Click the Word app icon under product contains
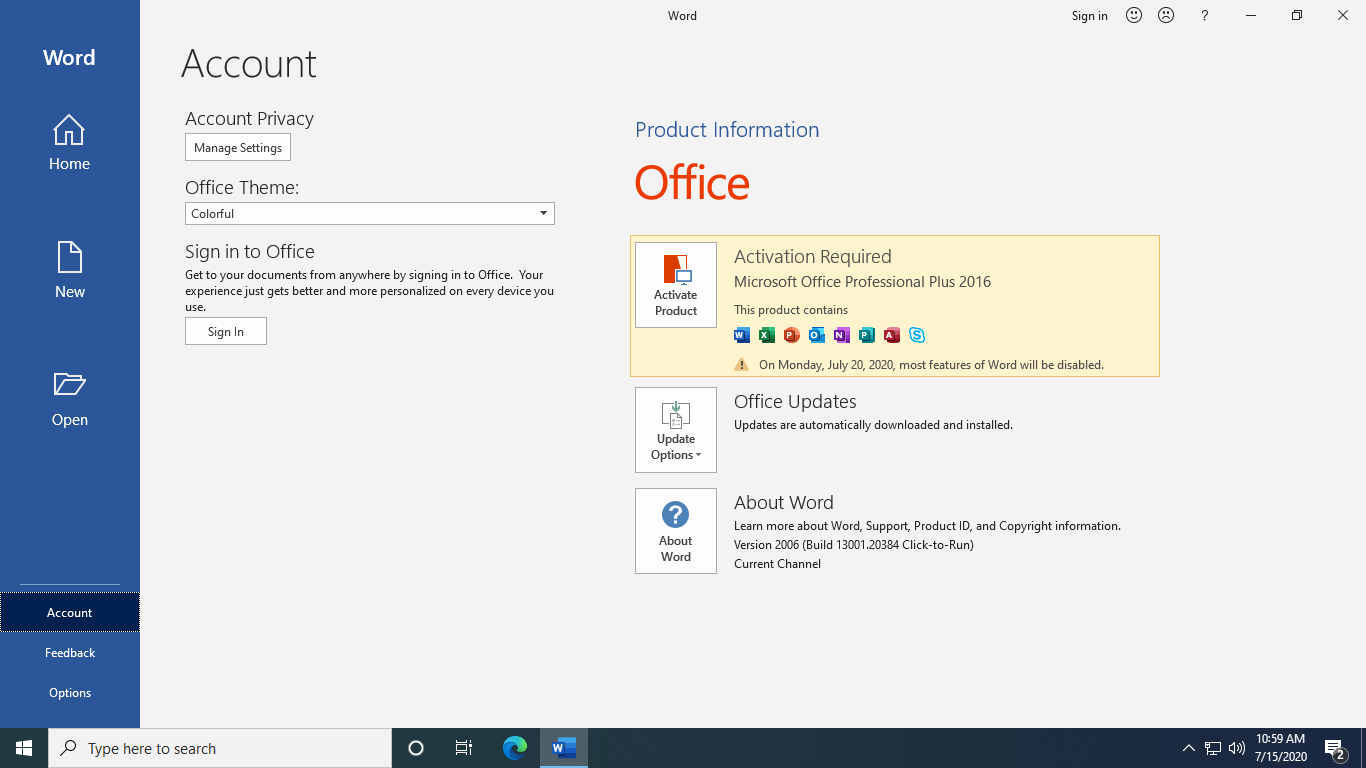The image size is (1366, 768). point(742,335)
